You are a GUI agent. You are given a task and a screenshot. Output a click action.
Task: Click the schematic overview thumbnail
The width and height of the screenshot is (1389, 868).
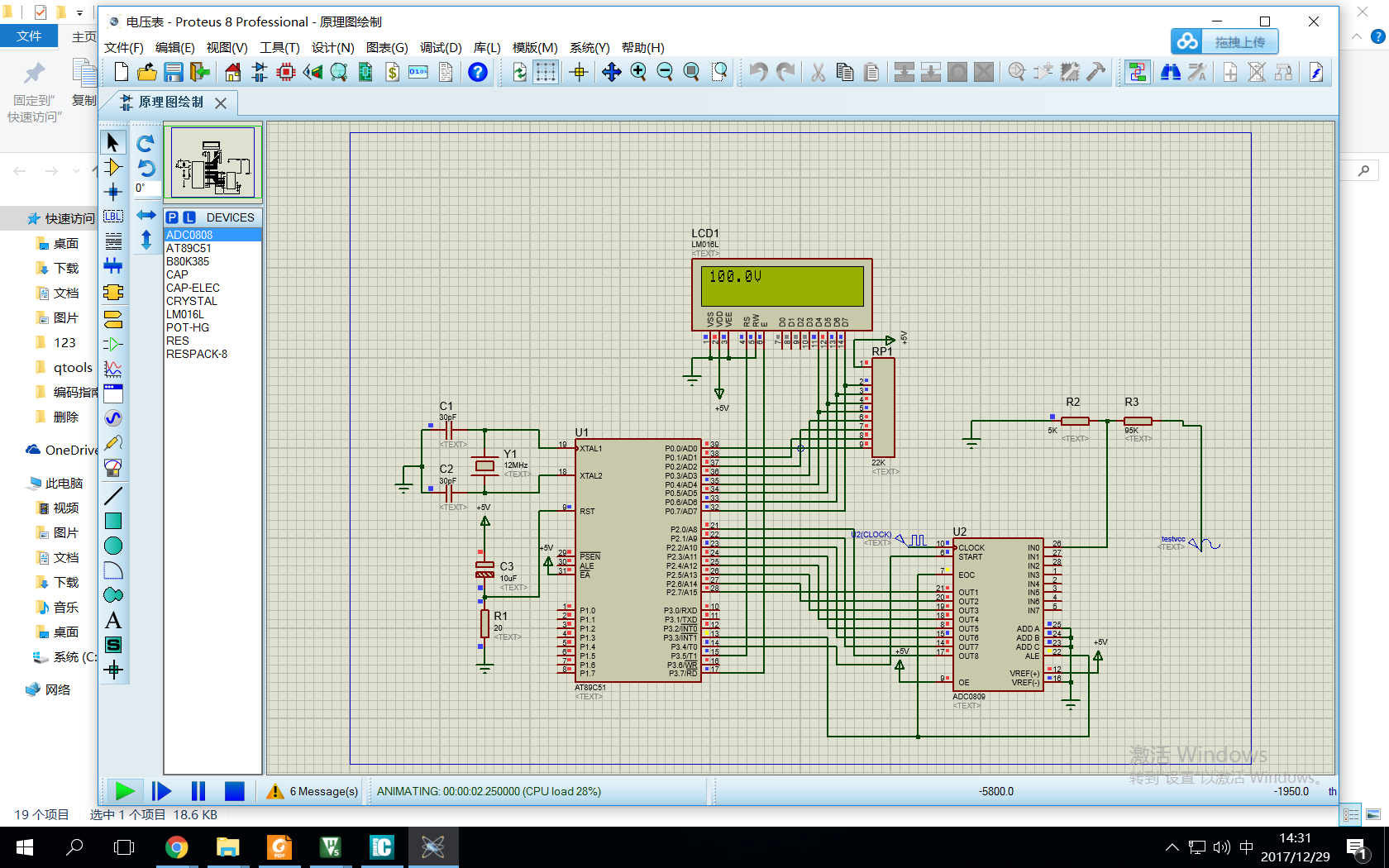coord(212,162)
